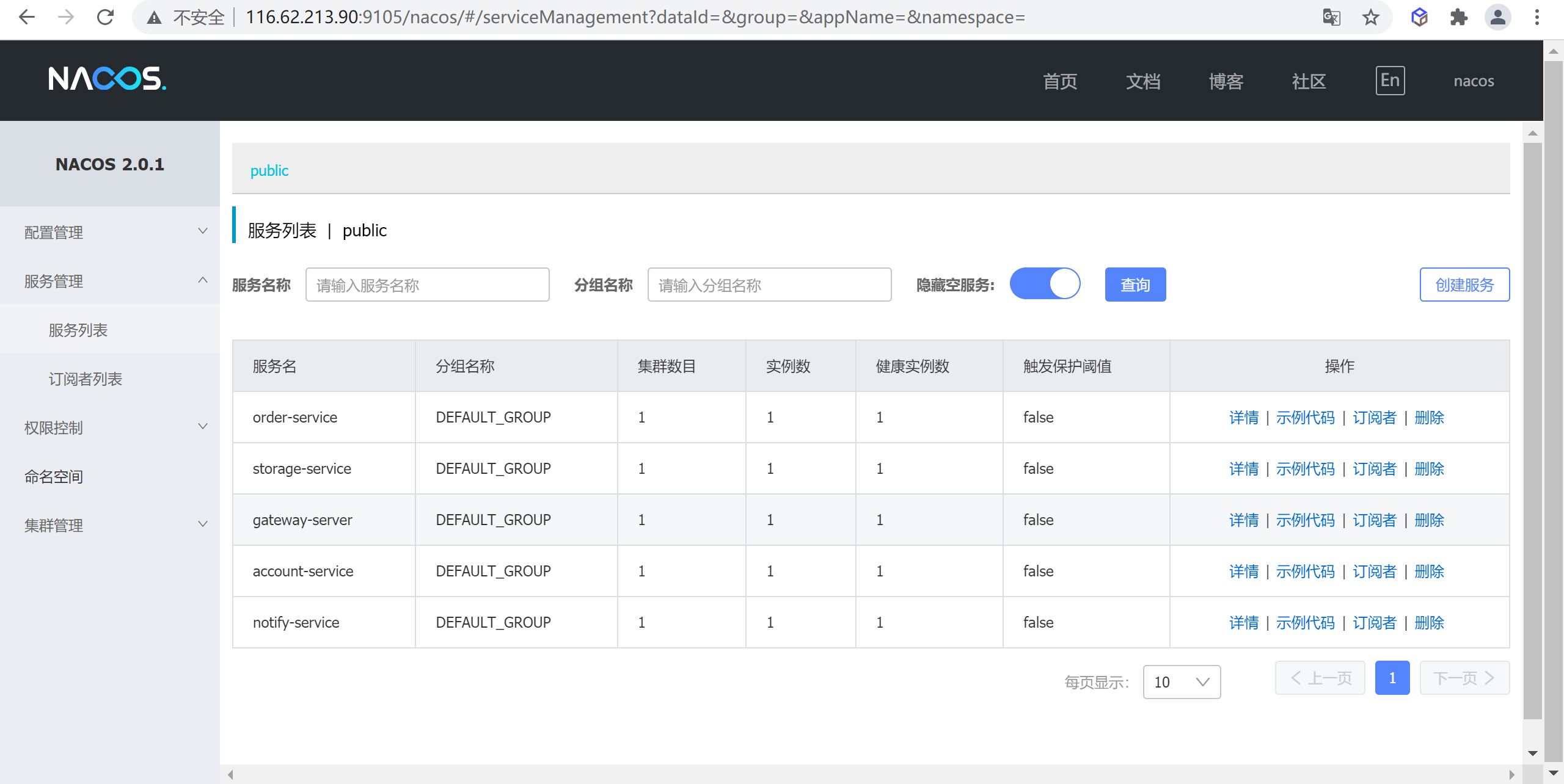
Task: Click the blue cube browser extension icon
Action: coord(1419,17)
